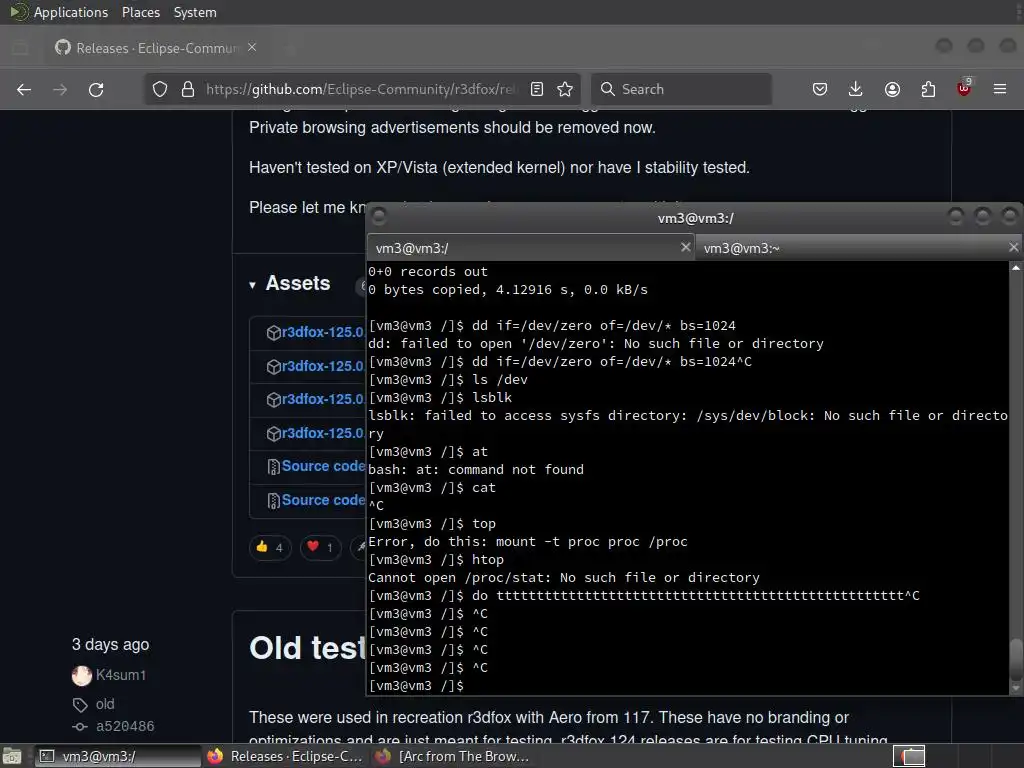Click the terminal scrollbar thumb
This screenshot has width=1024, height=768.
coord(1016,660)
